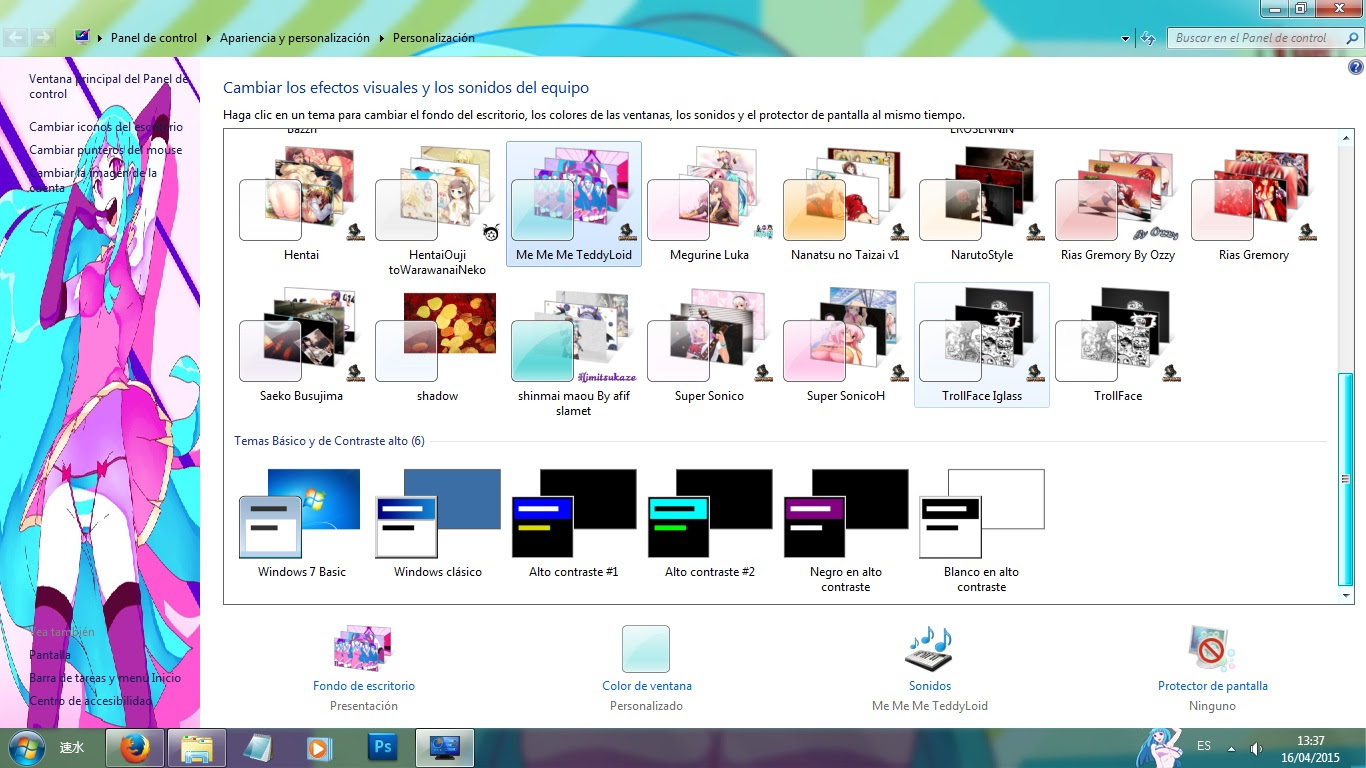Click the Color de ventana link

(x=647, y=686)
